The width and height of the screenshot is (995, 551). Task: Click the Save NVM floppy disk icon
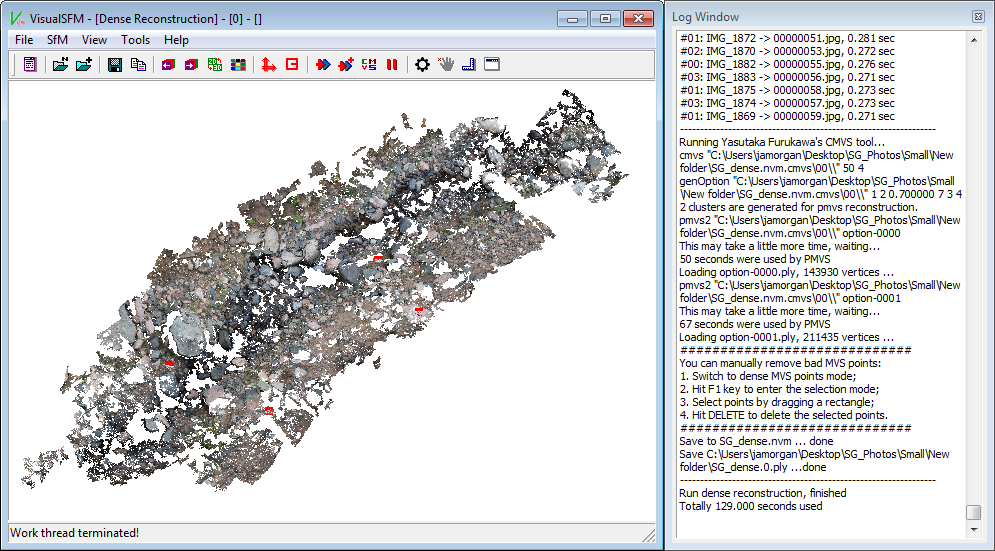click(115, 64)
